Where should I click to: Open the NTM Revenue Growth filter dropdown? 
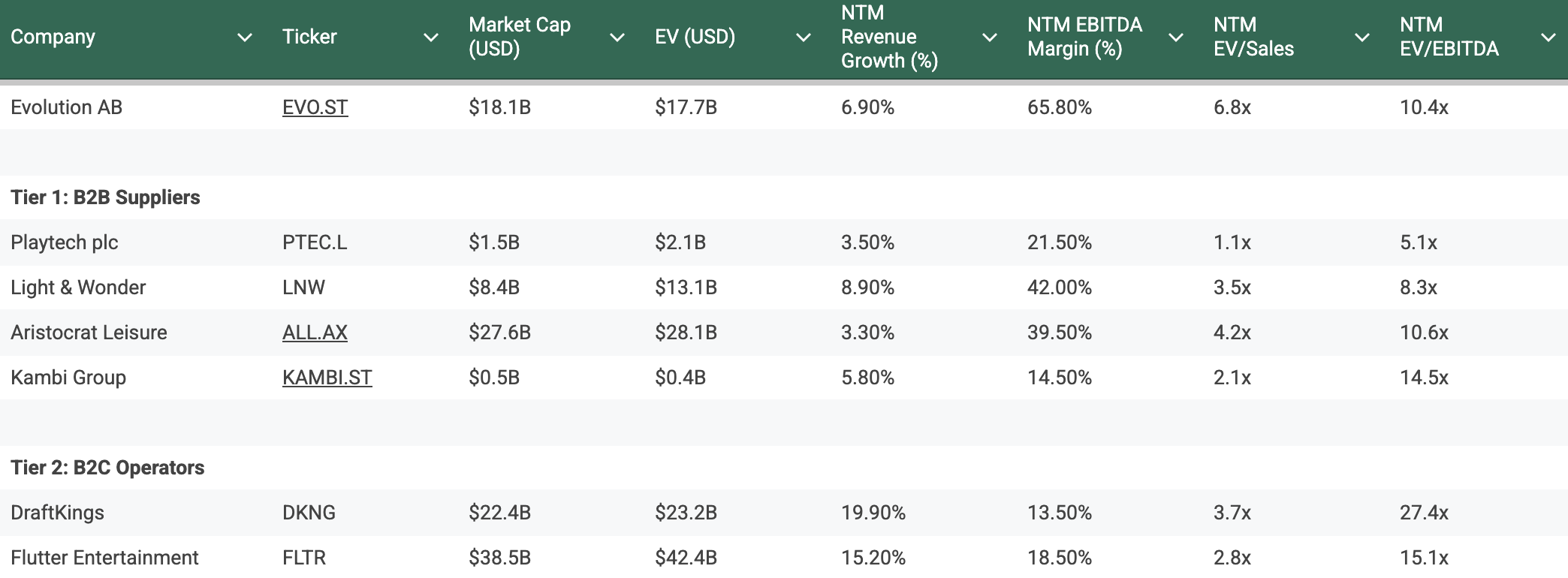[990, 38]
